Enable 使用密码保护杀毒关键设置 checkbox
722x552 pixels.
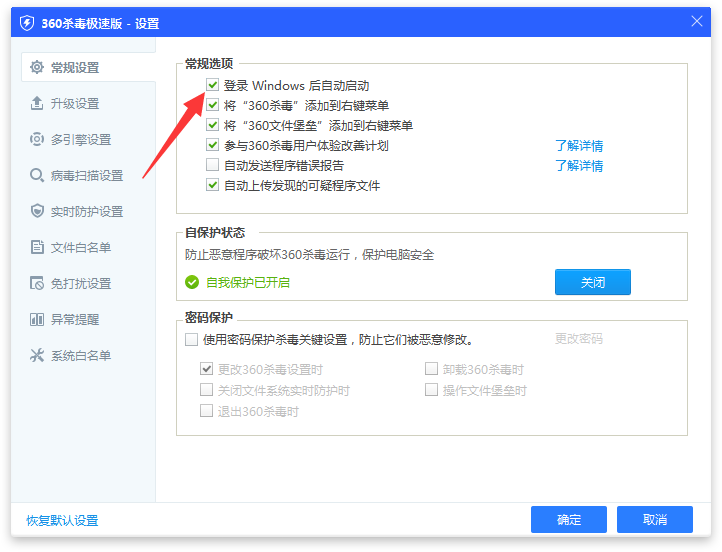click(191, 339)
